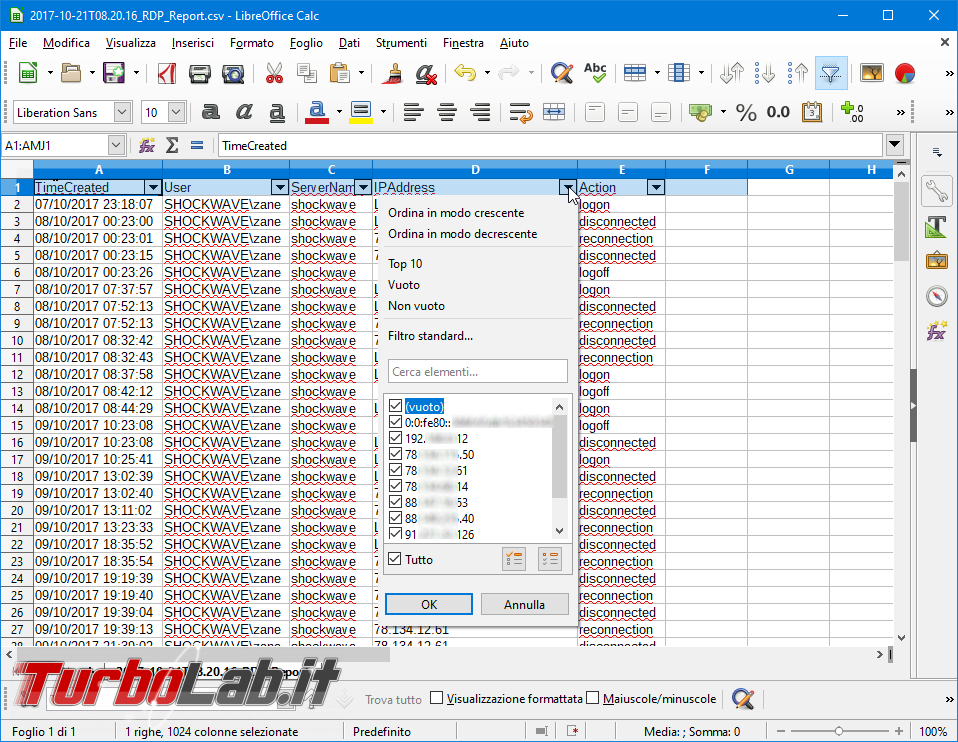The image size is (958, 742).
Task: Click the Sum sigma icon
Action: [x=172, y=145]
